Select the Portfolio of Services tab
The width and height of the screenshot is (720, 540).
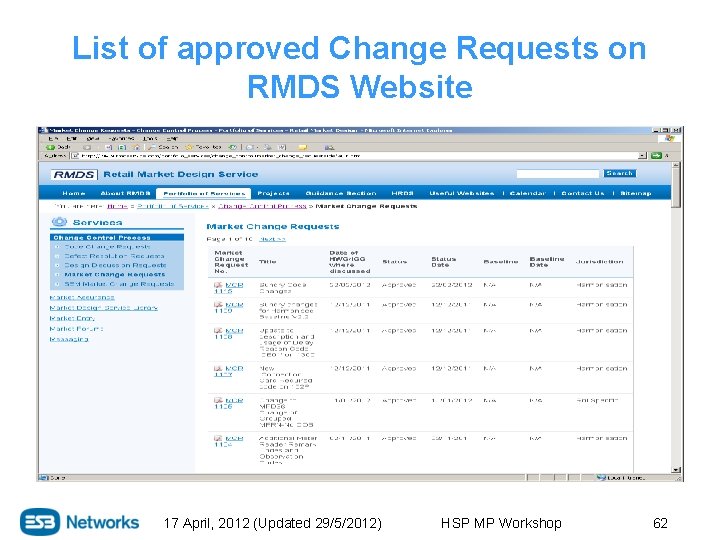(204, 193)
